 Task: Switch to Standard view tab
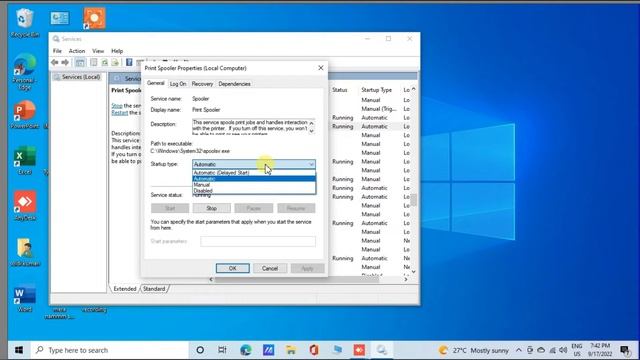click(x=154, y=289)
